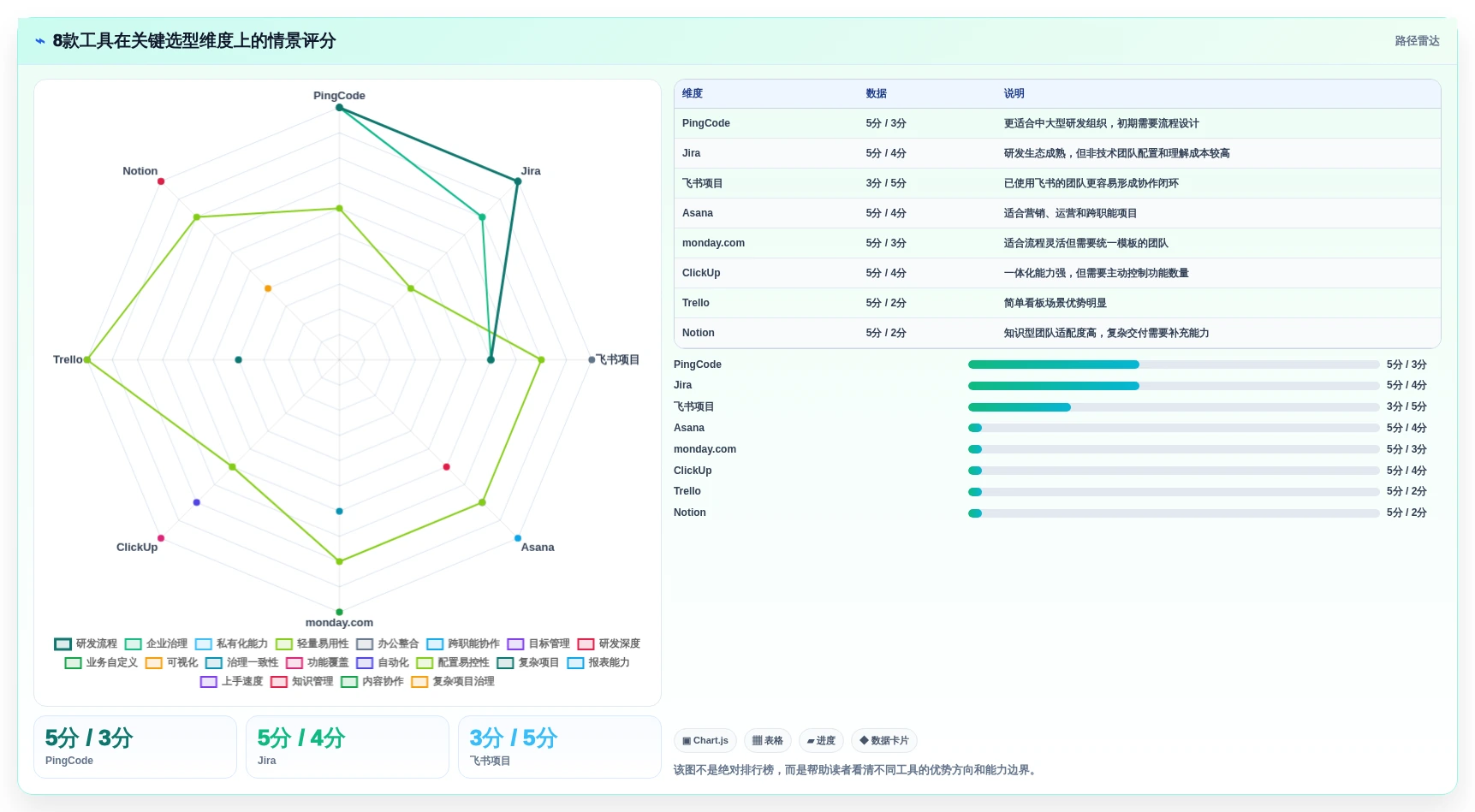The height and width of the screenshot is (812, 1475).
Task: Click the Asana axis endpoint dot
Action: click(x=518, y=538)
